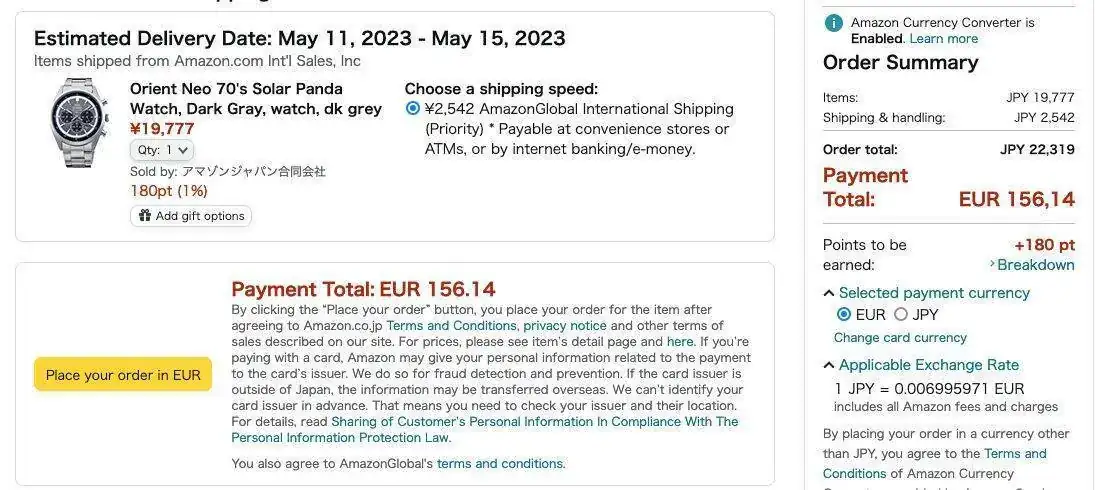Select EUR as payment currency
This screenshot has width=1098, height=490.
click(x=844, y=314)
